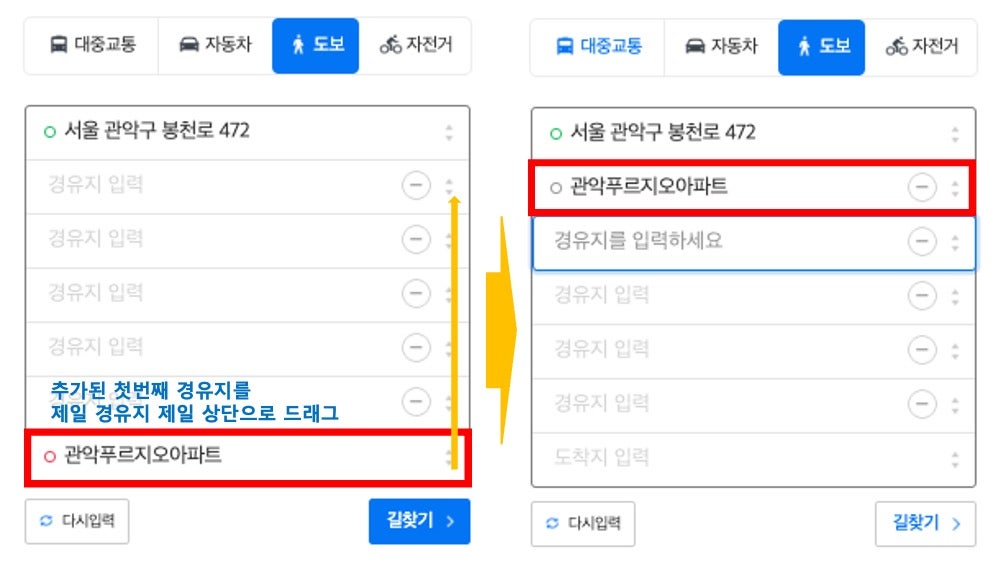Click 길찾기 button in right panel
Image resolution: width=1000 pixels, height=563 pixels.
[925, 524]
